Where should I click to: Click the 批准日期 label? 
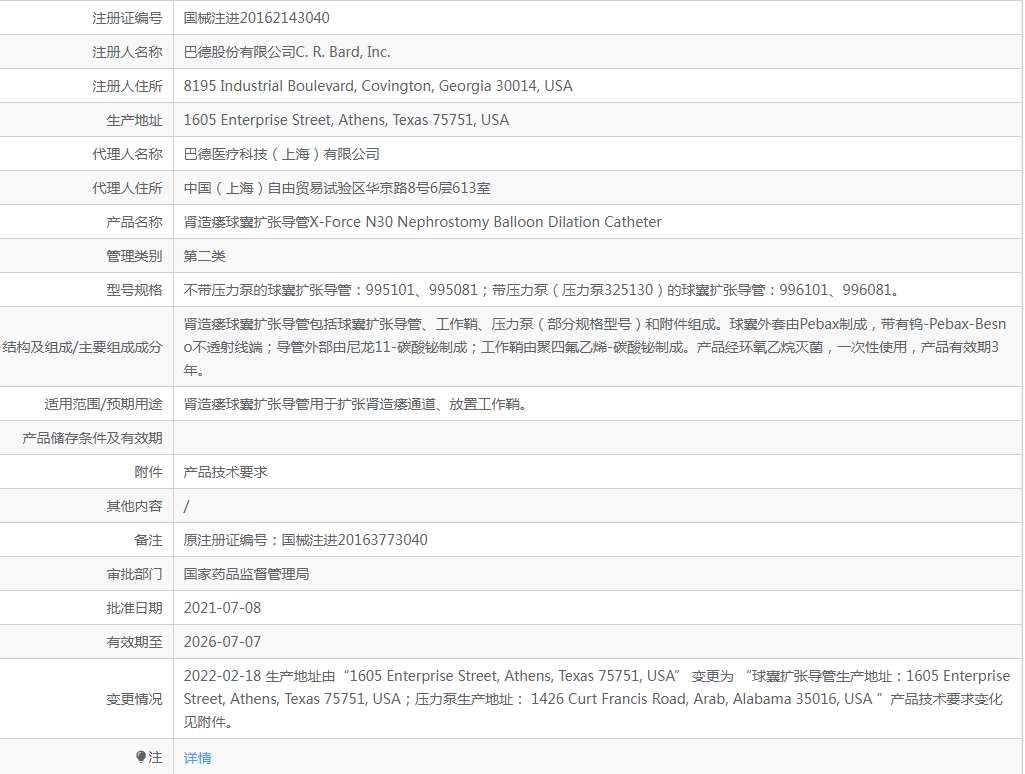coord(134,608)
